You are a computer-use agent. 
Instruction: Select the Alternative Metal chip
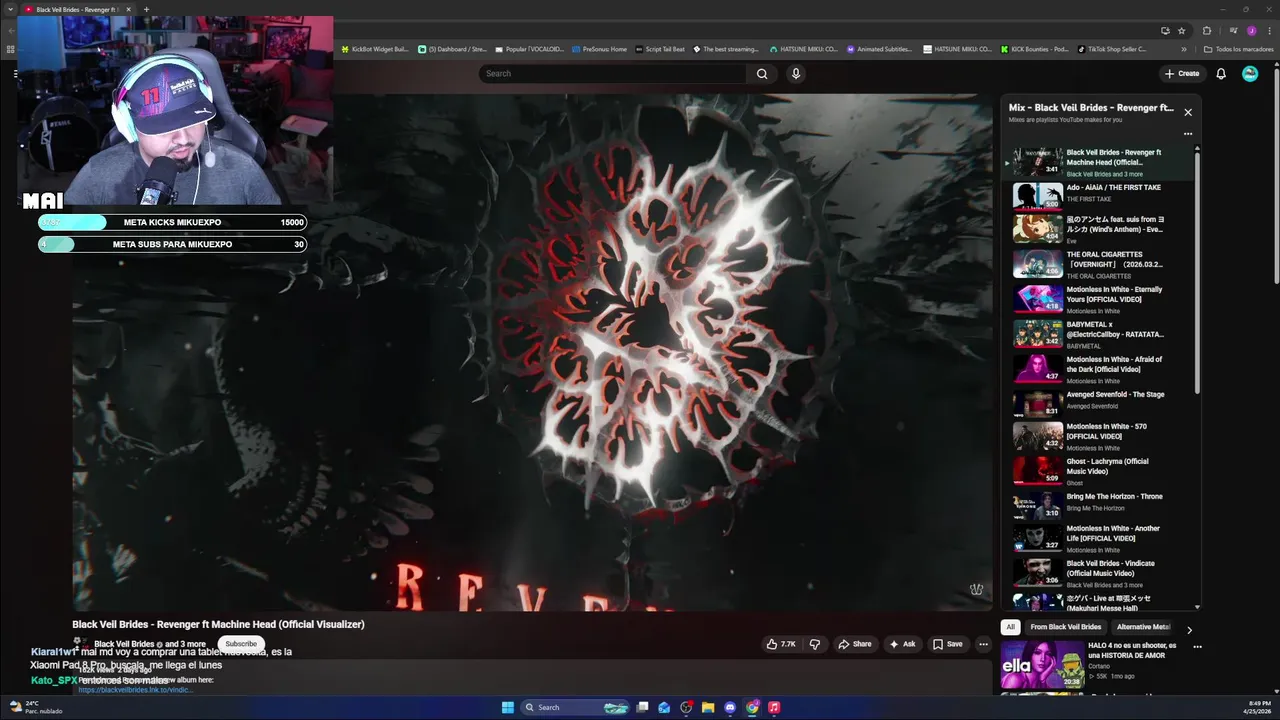(1143, 627)
